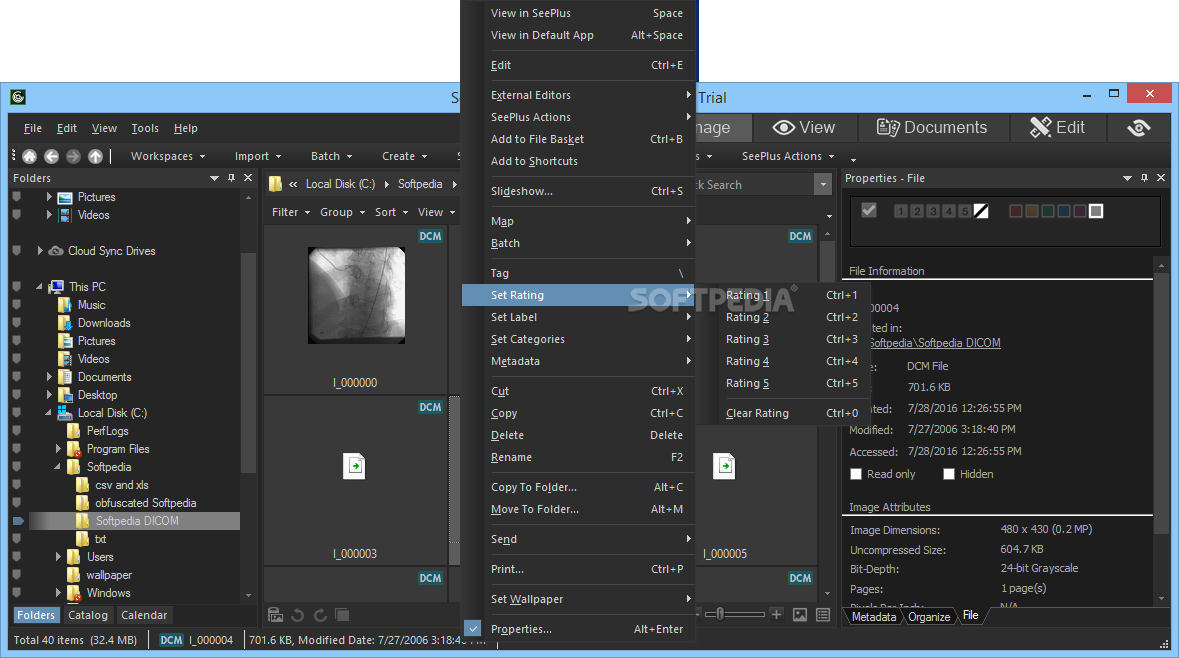1179x658 pixels.
Task: Open the Create dropdown in toolbar
Action: 405,156
